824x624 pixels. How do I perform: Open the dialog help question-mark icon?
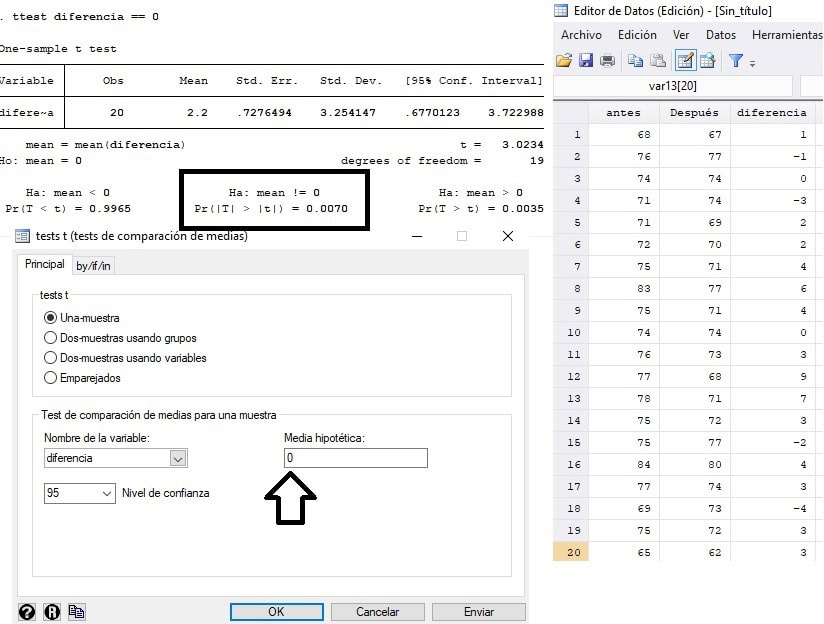[x=27, y=612]
